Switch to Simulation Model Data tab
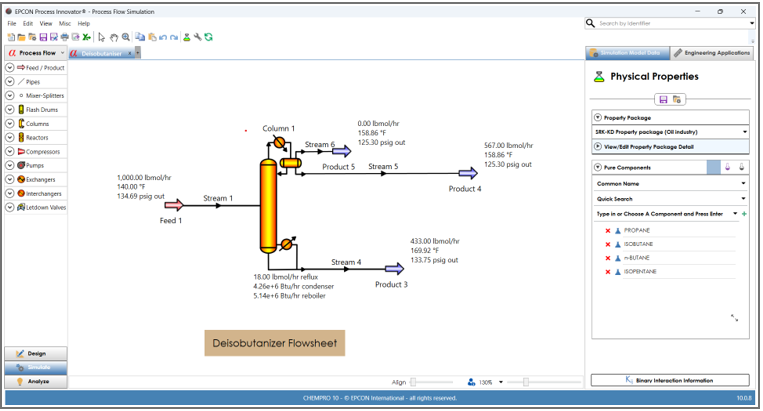This screenshot has height=411, width=763. click(x=627, y=53)
